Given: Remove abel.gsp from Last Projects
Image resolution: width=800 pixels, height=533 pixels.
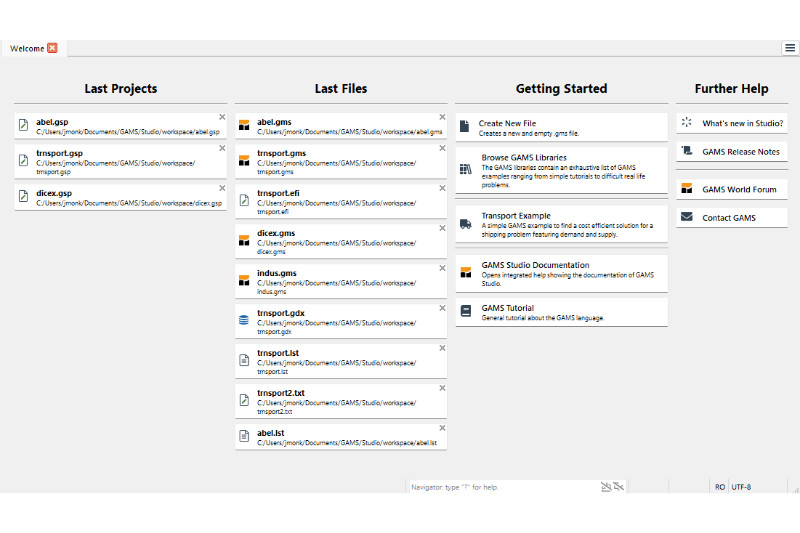Looking at the screenshot, I should pos(222,117).
